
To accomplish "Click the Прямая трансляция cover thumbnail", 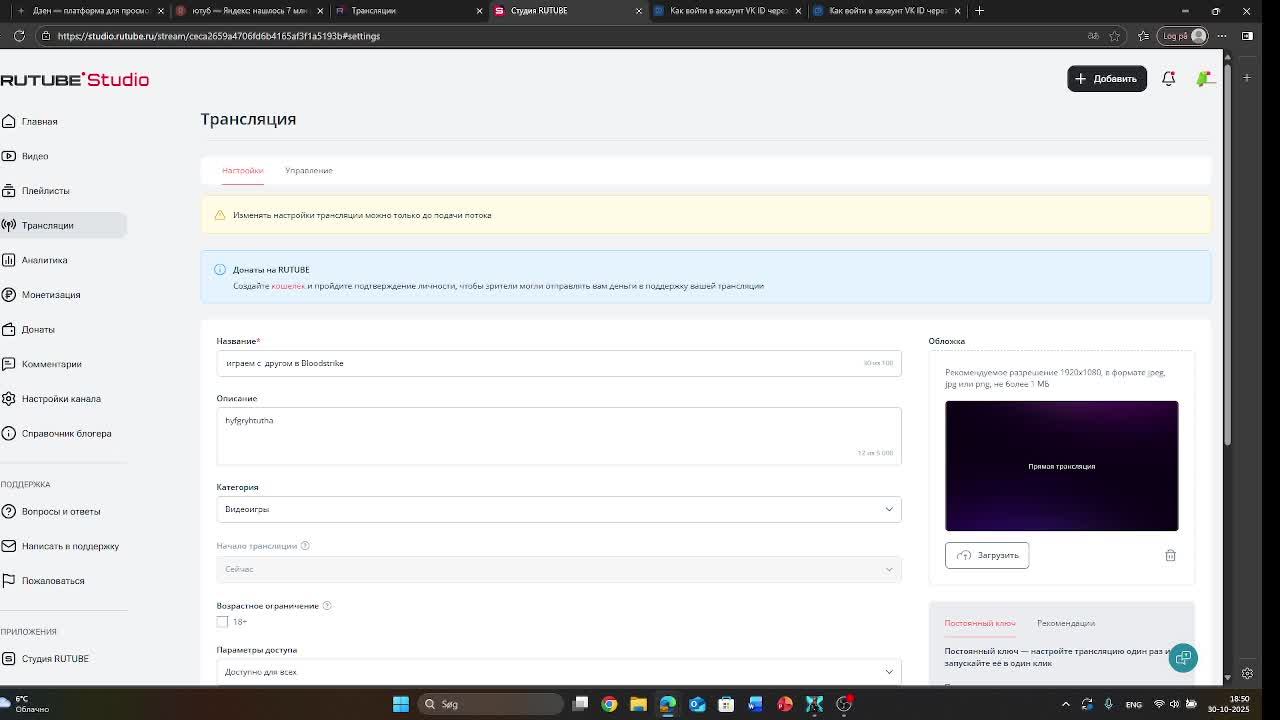I will click(x=1062, y=466).
